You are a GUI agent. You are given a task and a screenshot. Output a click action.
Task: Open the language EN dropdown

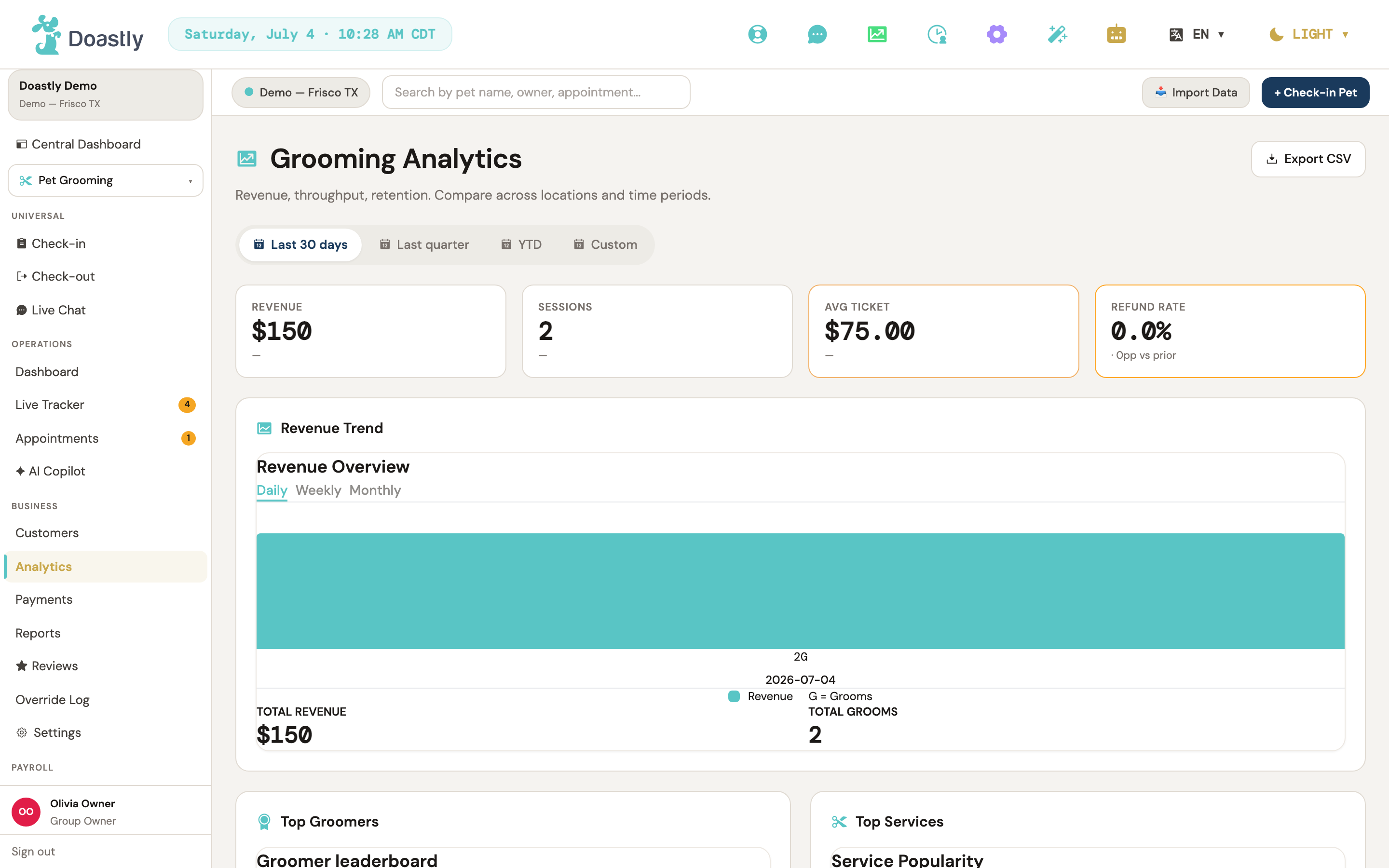1198,34
